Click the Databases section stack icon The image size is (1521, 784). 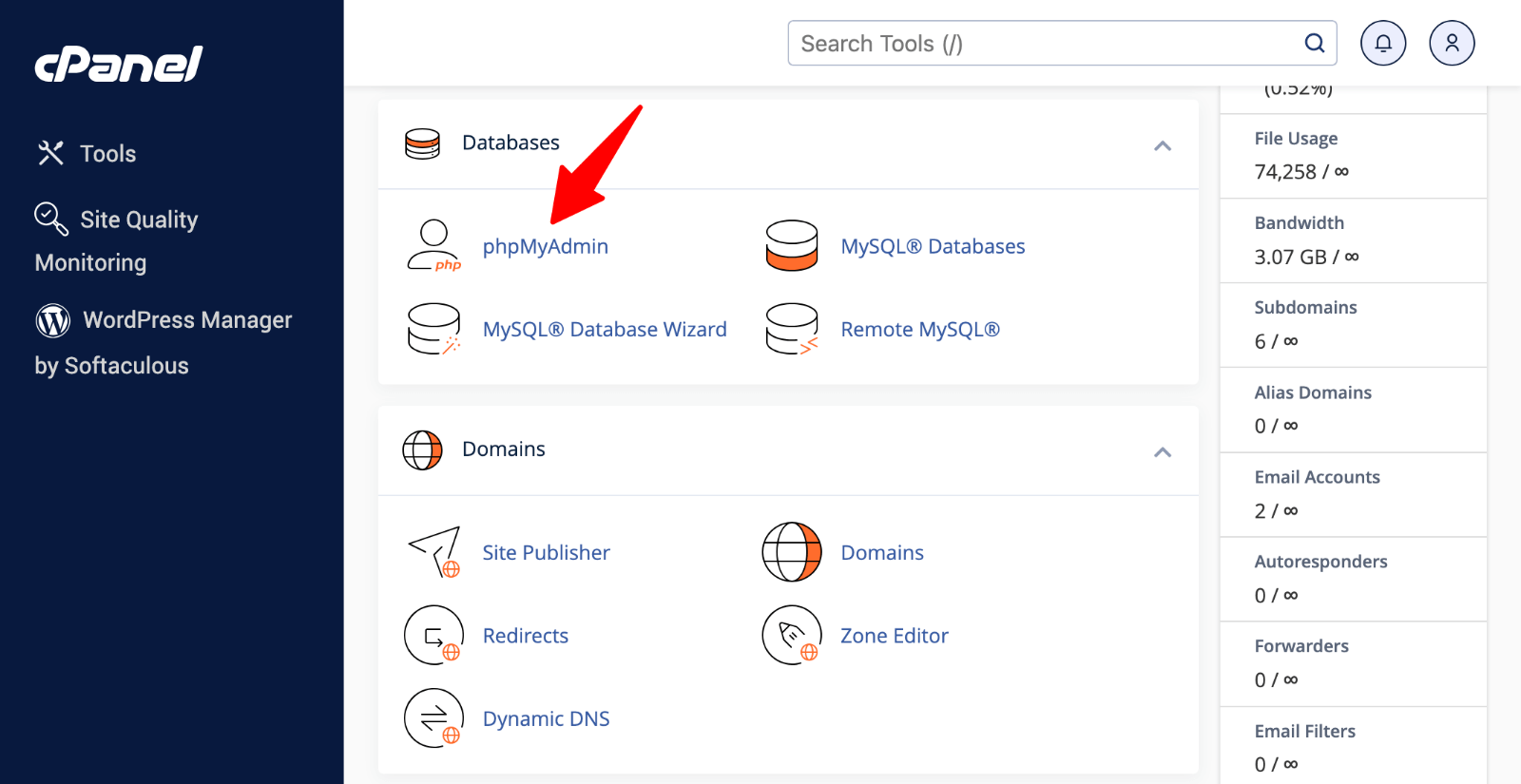click(x=422, y=143)
